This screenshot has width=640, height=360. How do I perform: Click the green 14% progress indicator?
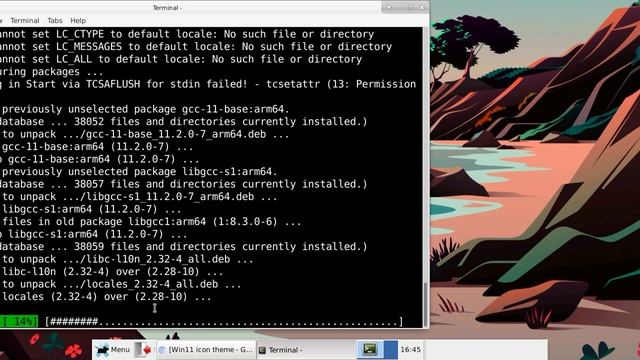pyautogui.click(x=19, y=322)
